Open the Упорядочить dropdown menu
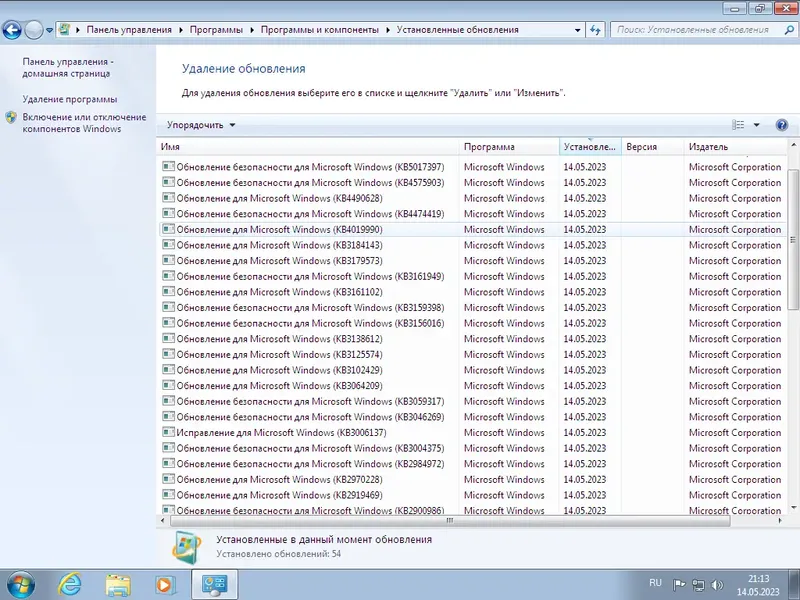Image resolution: width=800 pixels, height=600 pixels. point(201,125)
